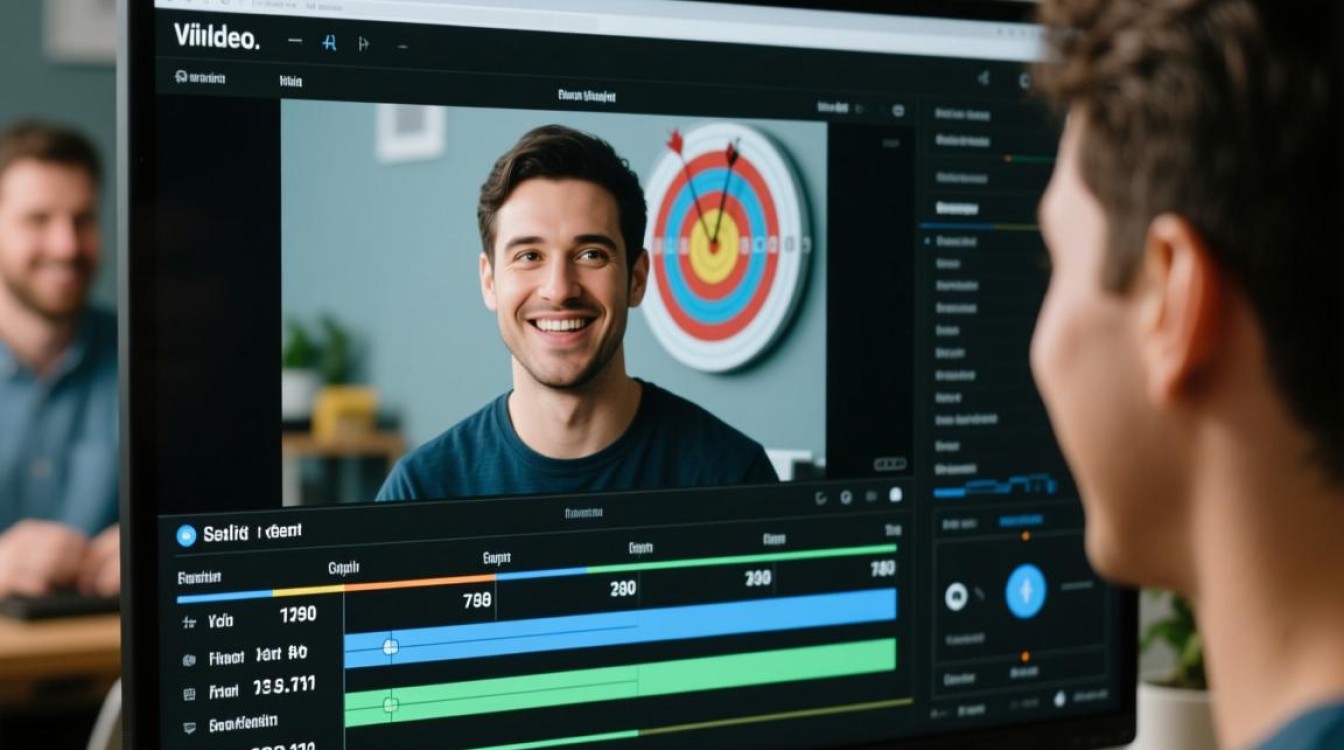Viewport: 1344px width, 750px height.
Task: Jump to the 780 timeline marker
Action: (882, 569)
